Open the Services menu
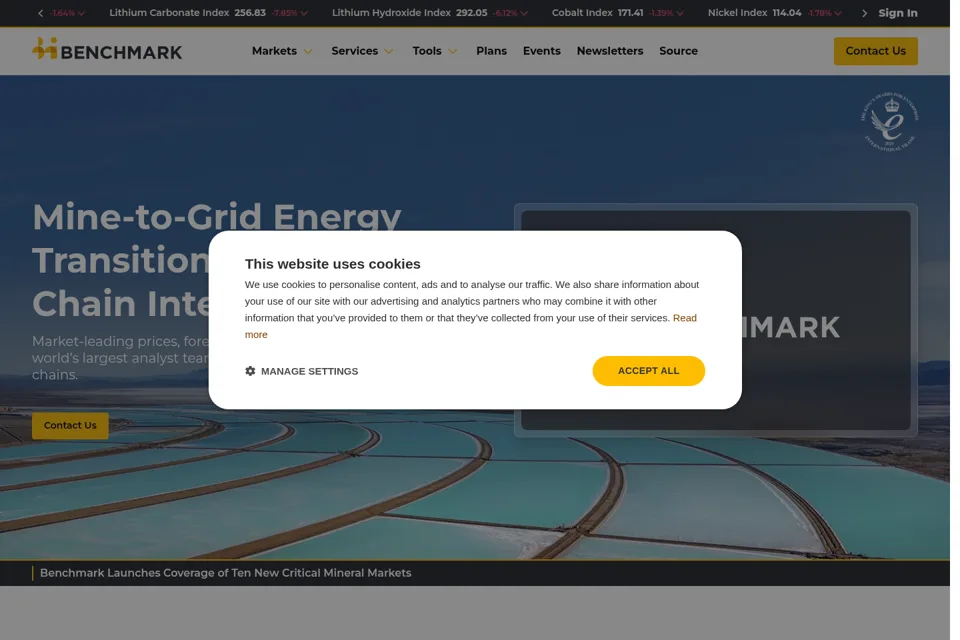 point(354,51)
